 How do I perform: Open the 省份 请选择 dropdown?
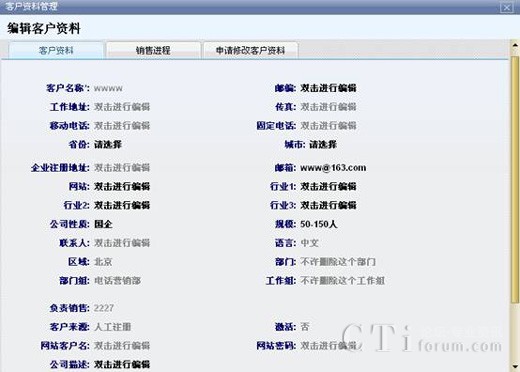pyautogui.click(x=108, y=145)
